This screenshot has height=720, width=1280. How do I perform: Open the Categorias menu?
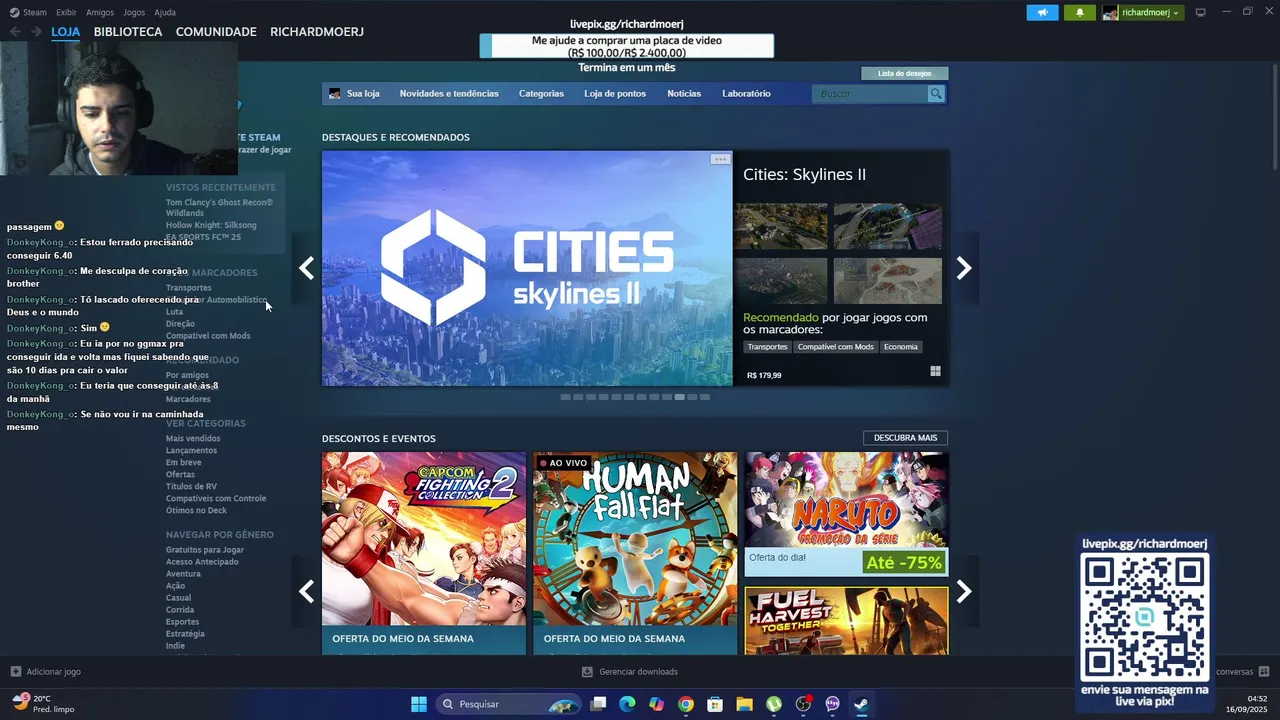click(541, 93)
